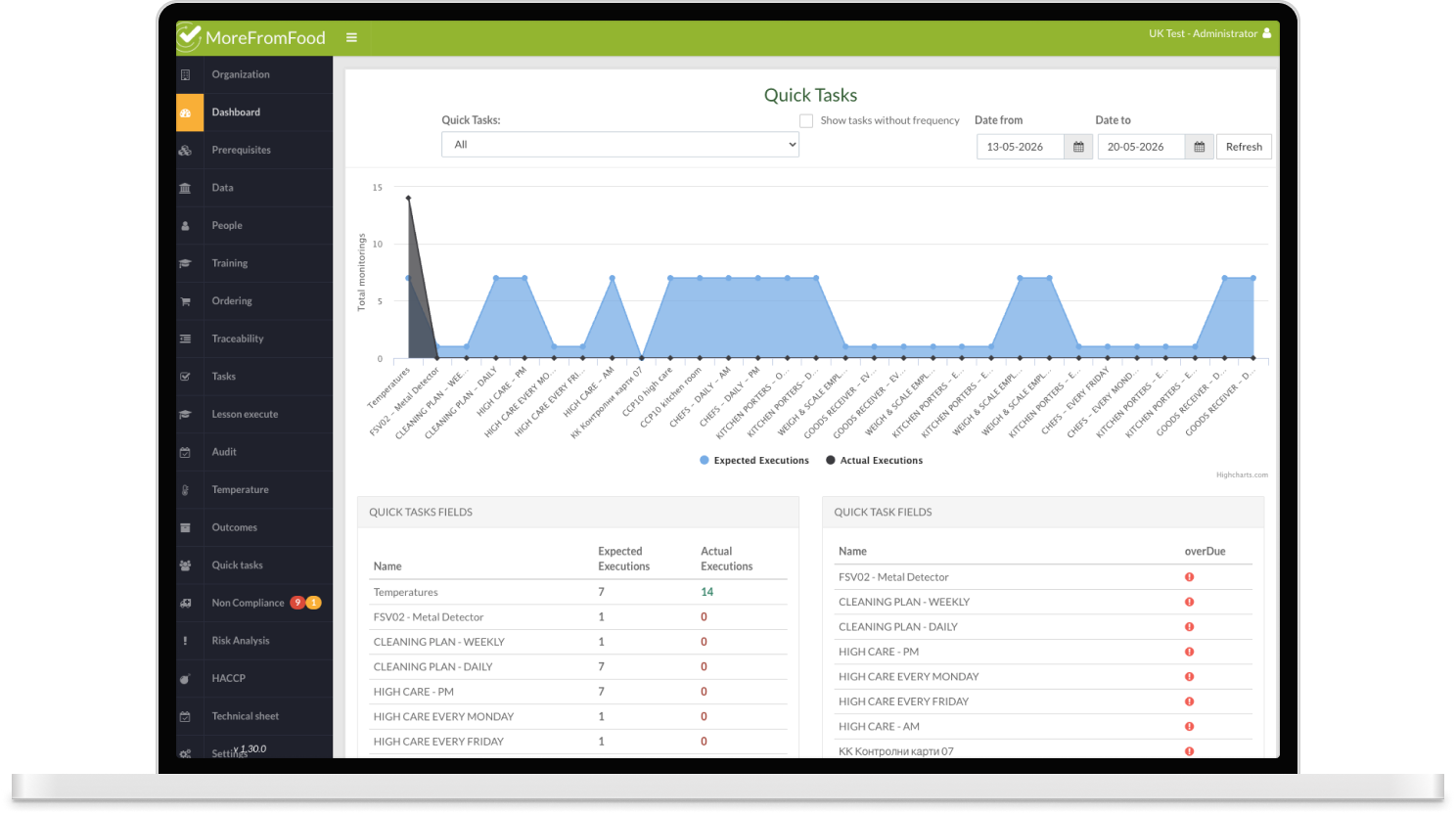Viewport: 1456px width, 813px height.
Task: Toggle Expected Executions series in chart legend
Action: 754,461
